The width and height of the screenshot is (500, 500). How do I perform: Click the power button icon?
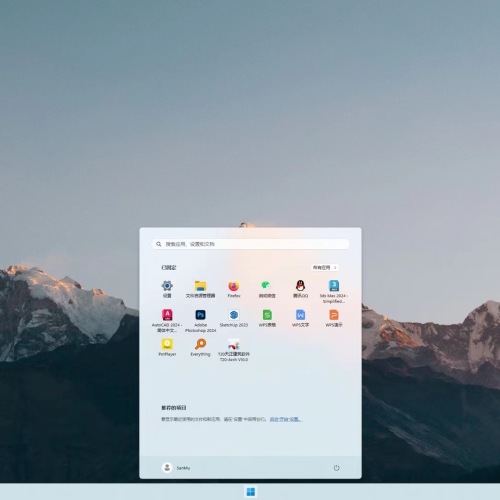(x=336, y=468)
